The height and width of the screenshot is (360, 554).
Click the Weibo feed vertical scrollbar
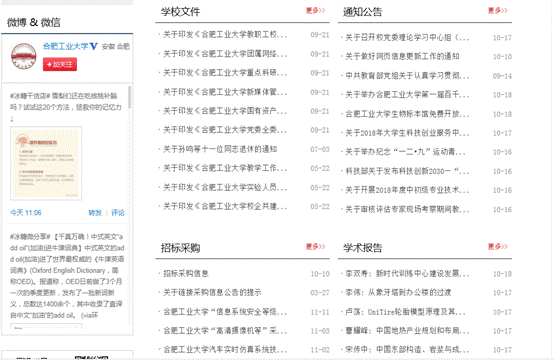coord(130,97)
